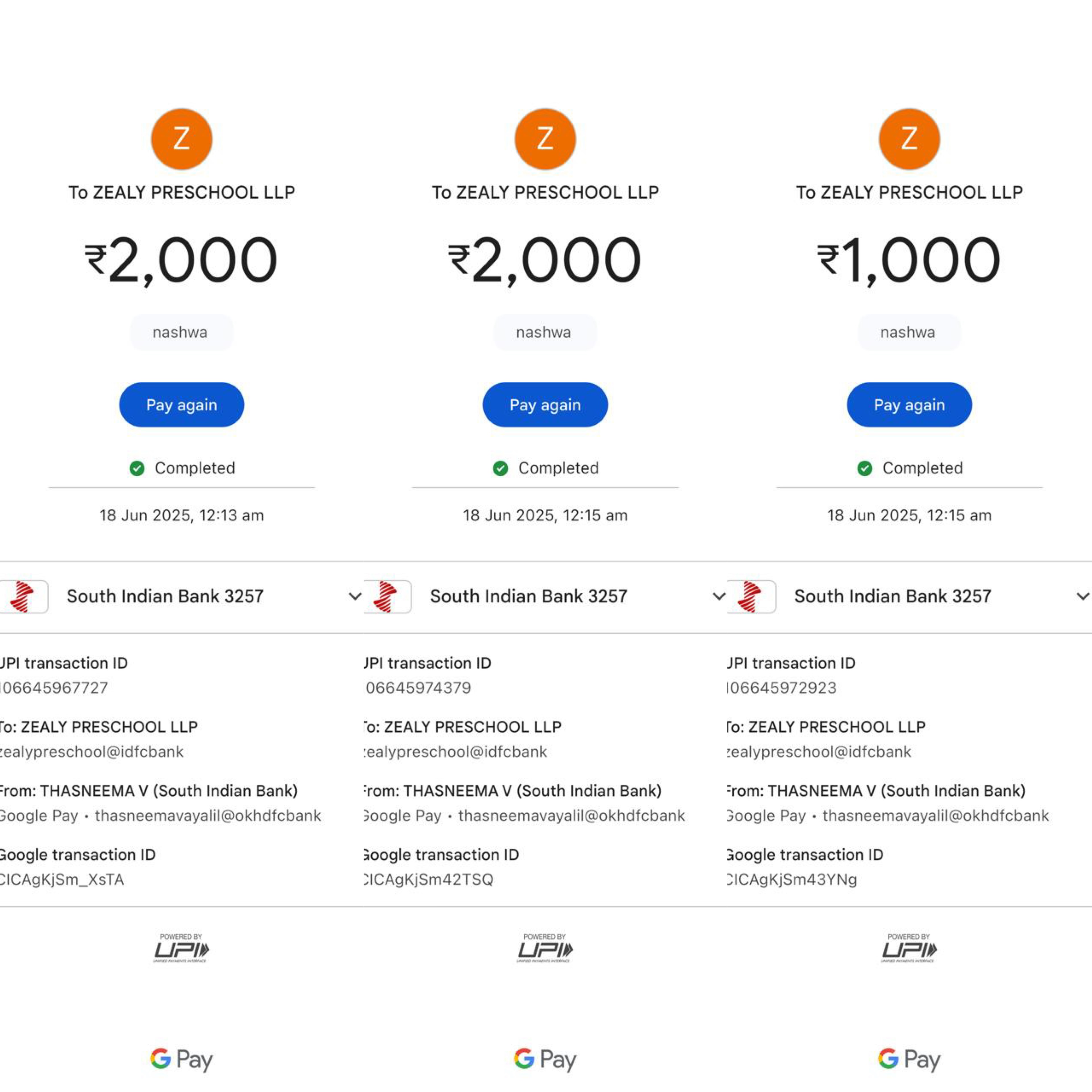Click the UPI logo under ID CICAgKjSm_XsTA
This screenshot has width=1092, height=1092.
181,948
